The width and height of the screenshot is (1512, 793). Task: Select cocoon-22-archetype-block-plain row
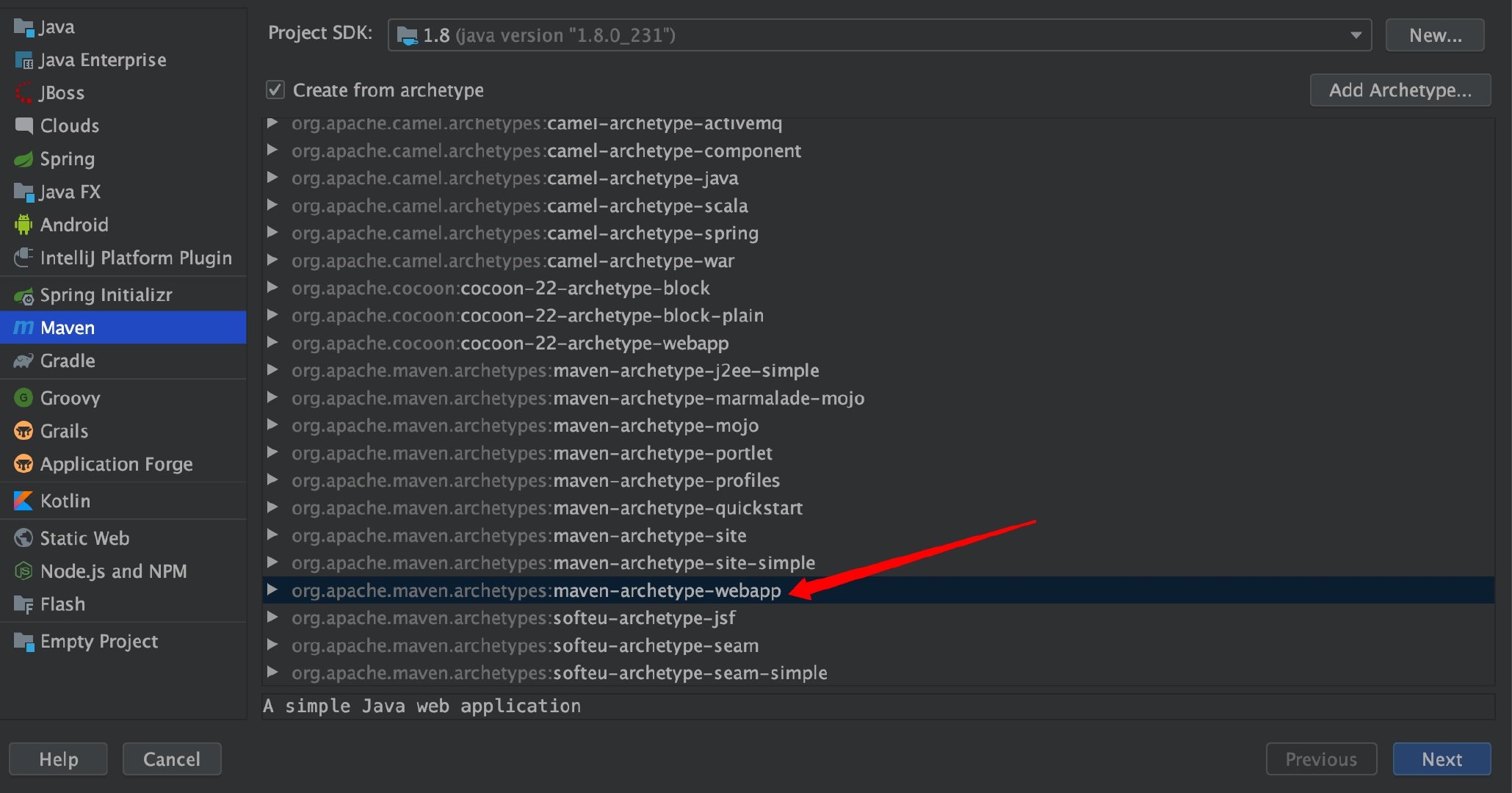pos(878,316)
